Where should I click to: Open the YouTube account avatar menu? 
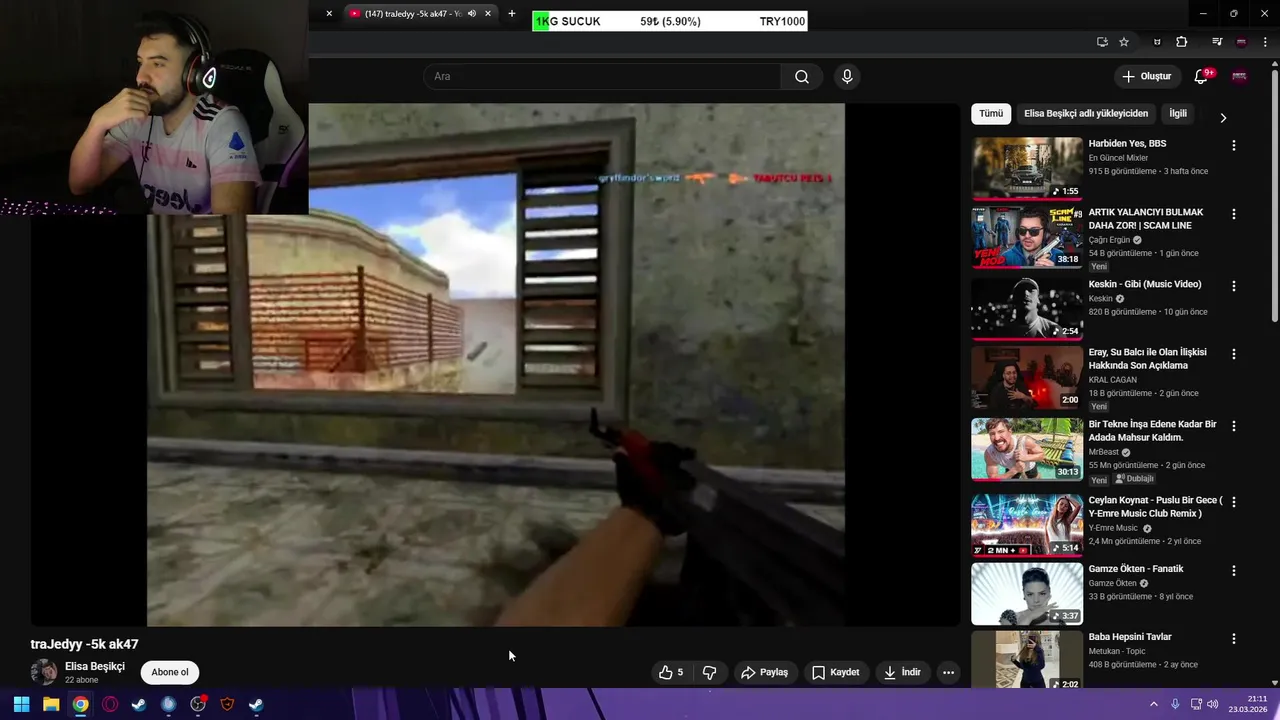[x=1239, y=77]
